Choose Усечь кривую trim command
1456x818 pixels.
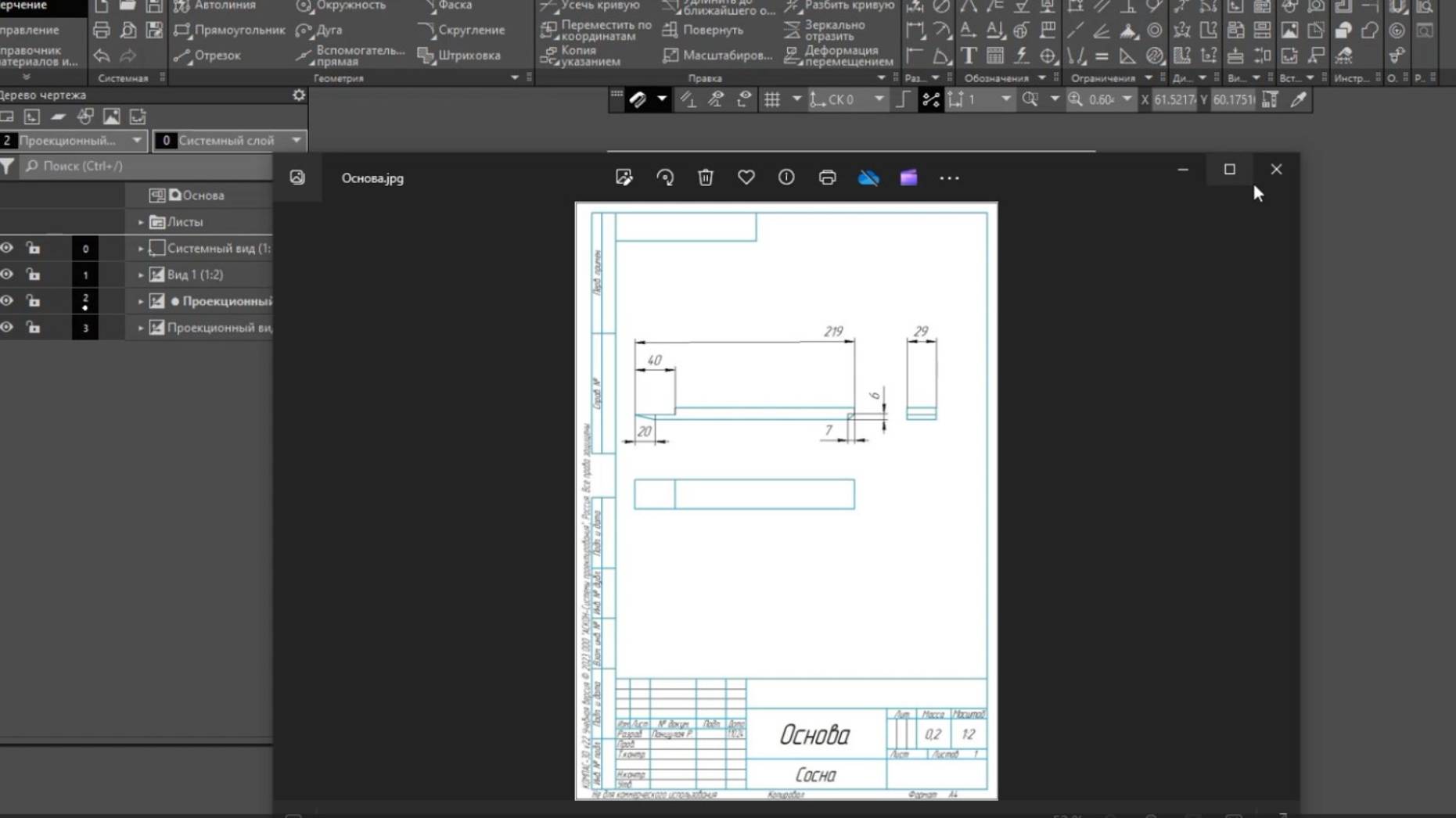[x=591, y=5]
